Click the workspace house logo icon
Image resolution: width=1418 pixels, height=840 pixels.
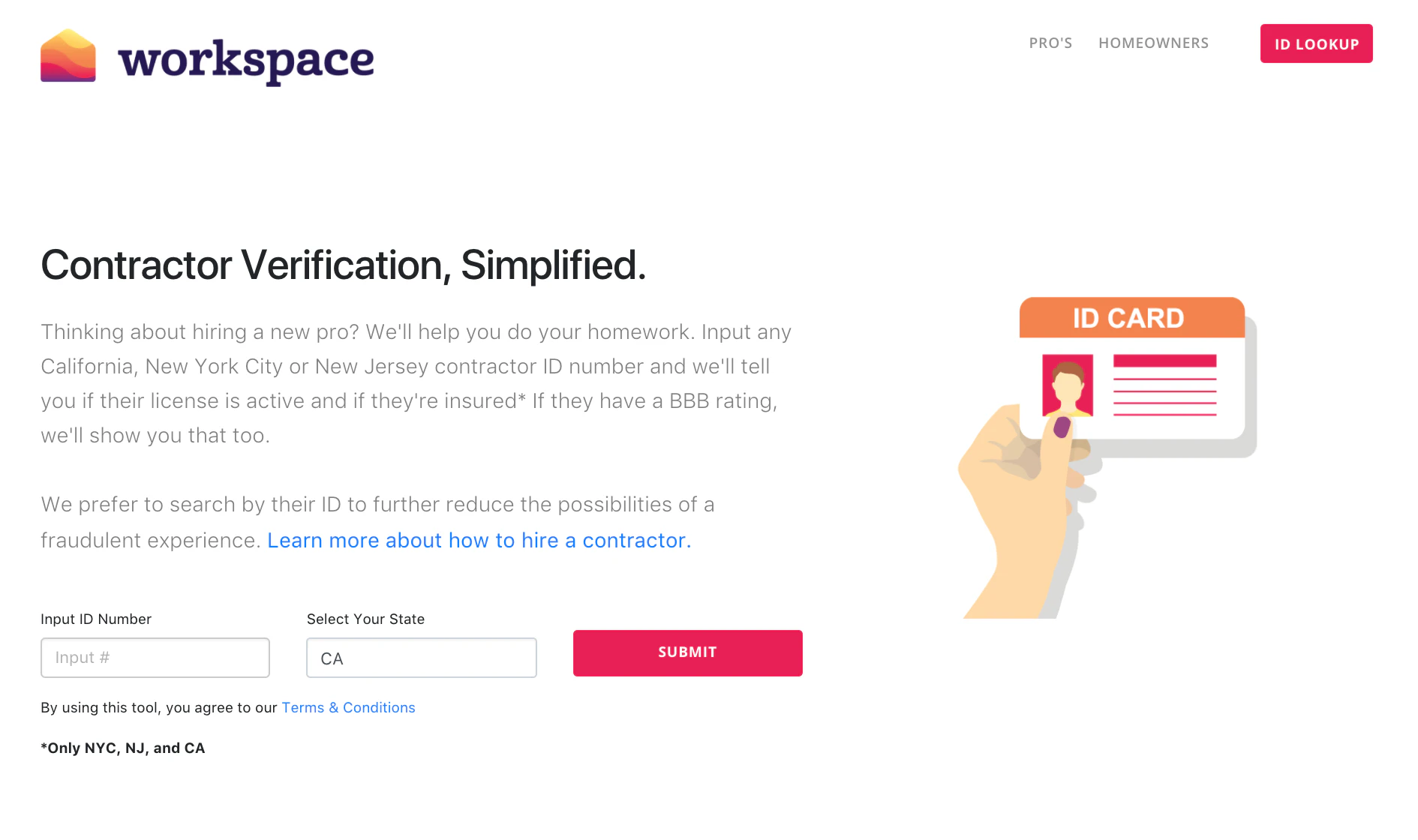click(68, 56)
